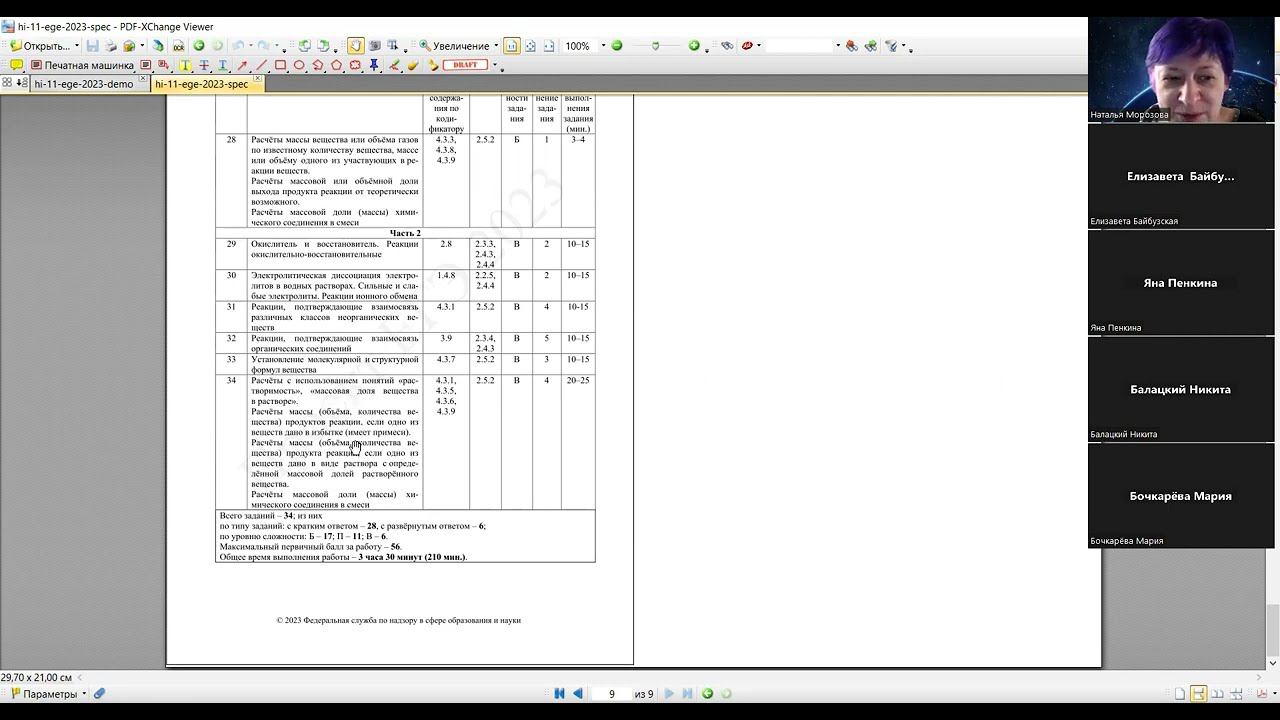This screenshot has width=1280, height=720.
Task: Open the Увеличение zoom tool dropdown
Action: 496,46
